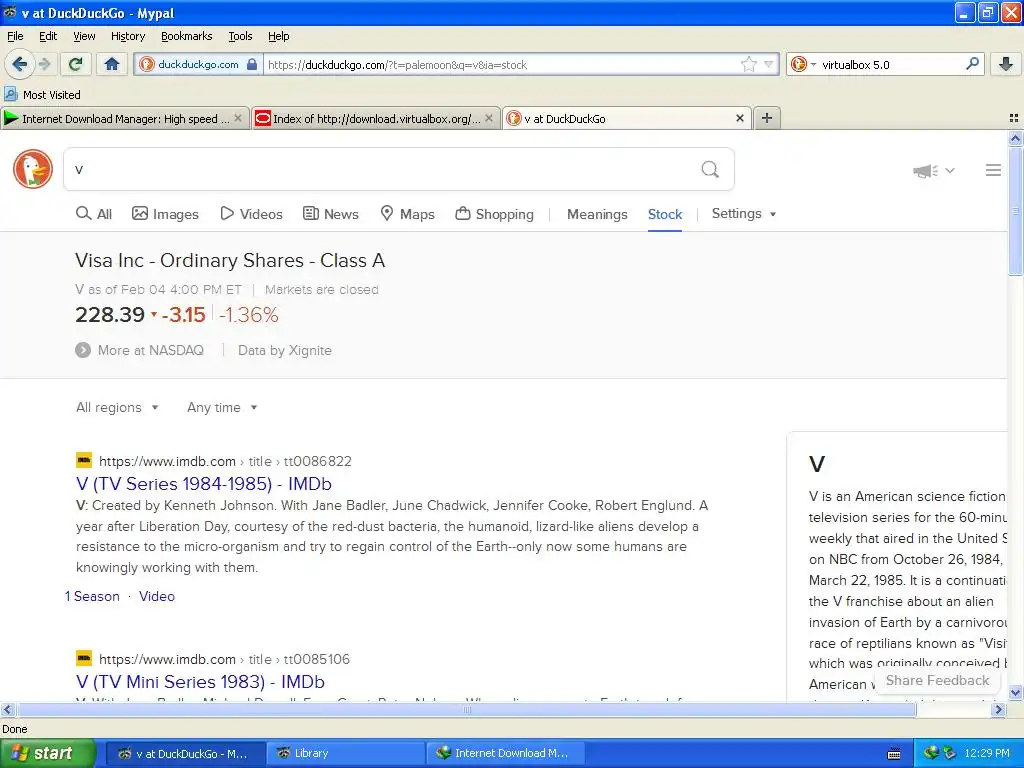Open the Tools menu
This screenshot has width=1024, height=768.
pyautogui.click(x=240, y=36)
